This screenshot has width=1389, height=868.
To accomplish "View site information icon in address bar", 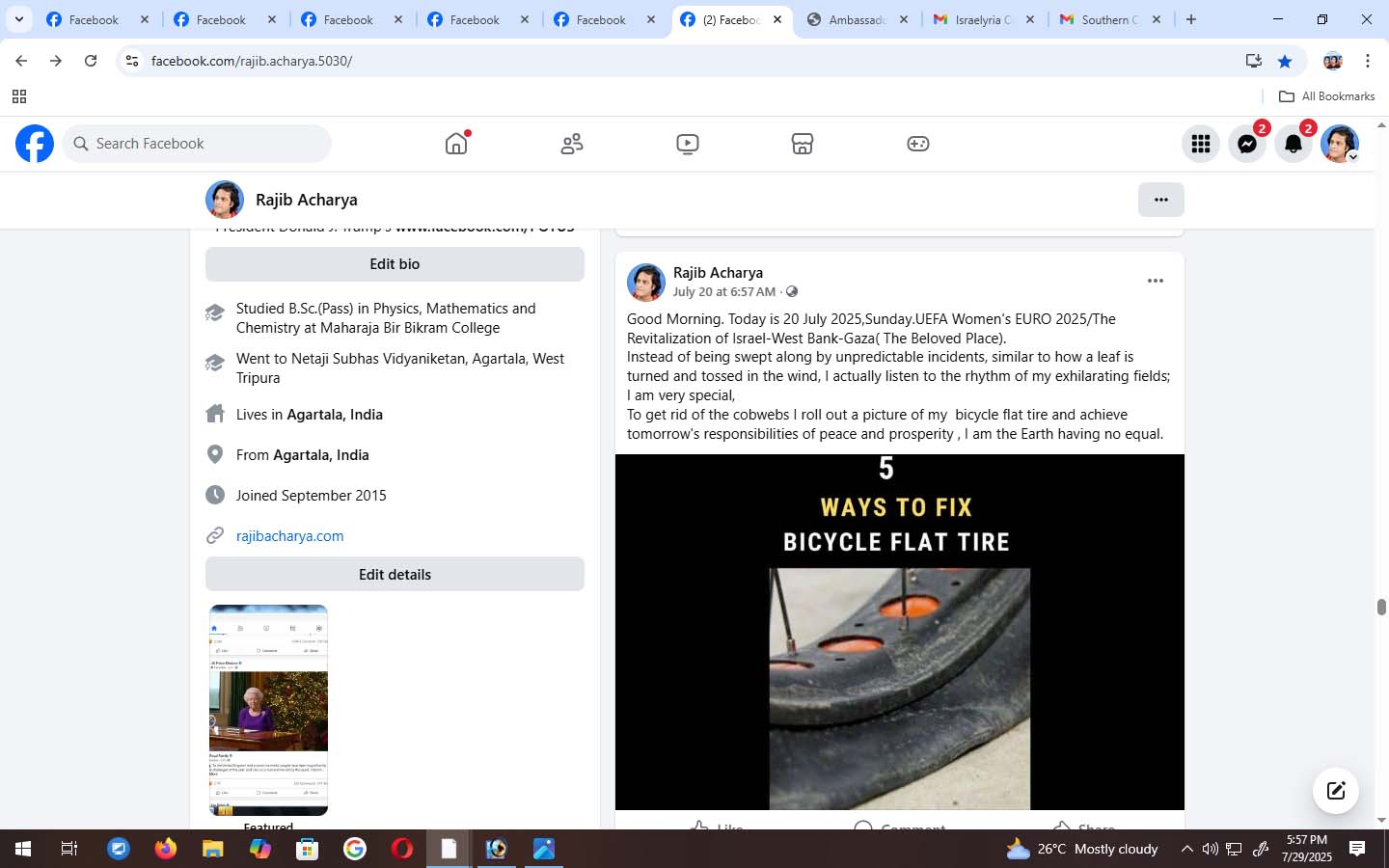I will point(132,61).
